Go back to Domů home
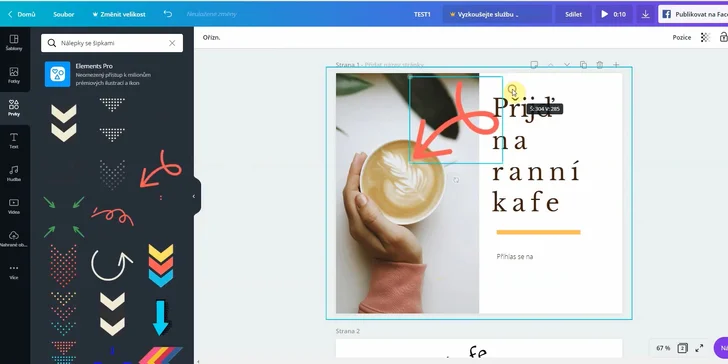The width and height of the screenshot is (728, 364). click(22, 14)
